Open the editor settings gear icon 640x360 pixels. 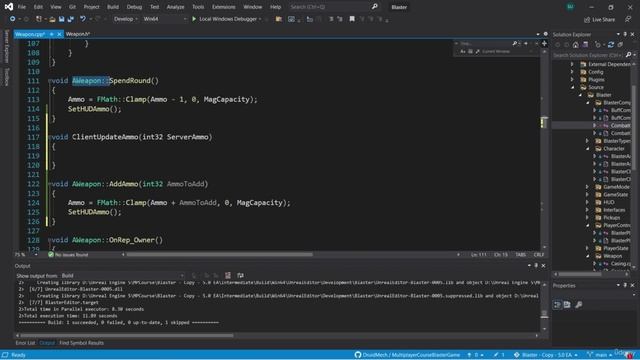click(545, 34)
